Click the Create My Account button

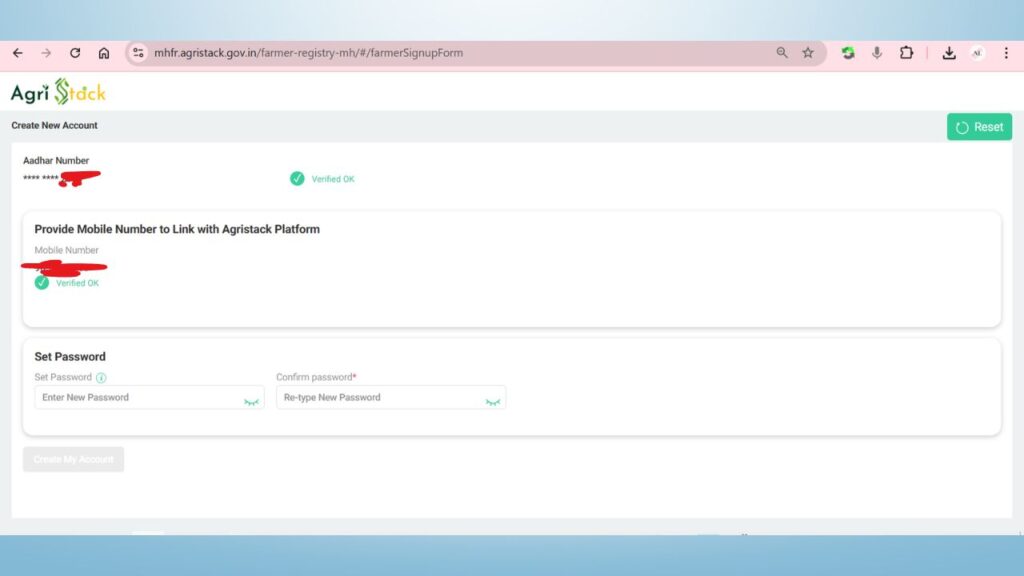coord(73,459)
